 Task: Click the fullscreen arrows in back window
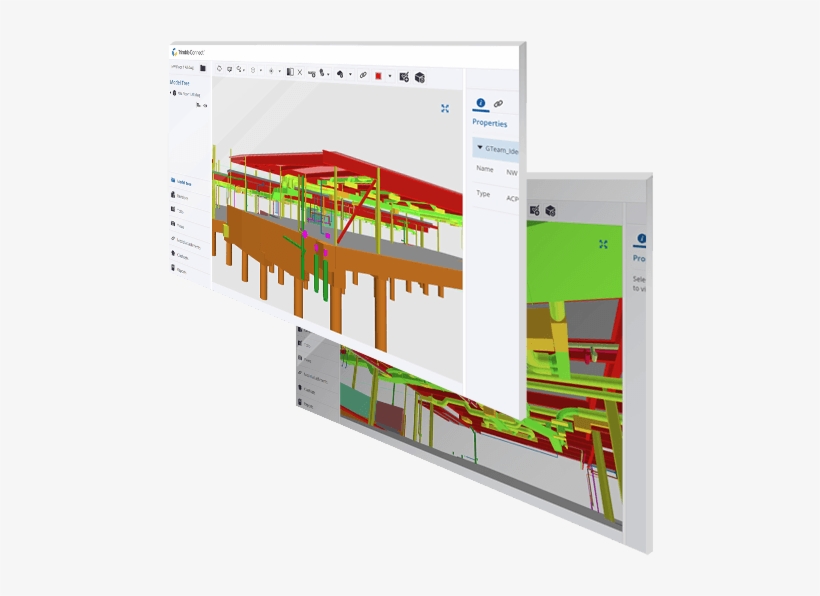[x=604, y=244]
